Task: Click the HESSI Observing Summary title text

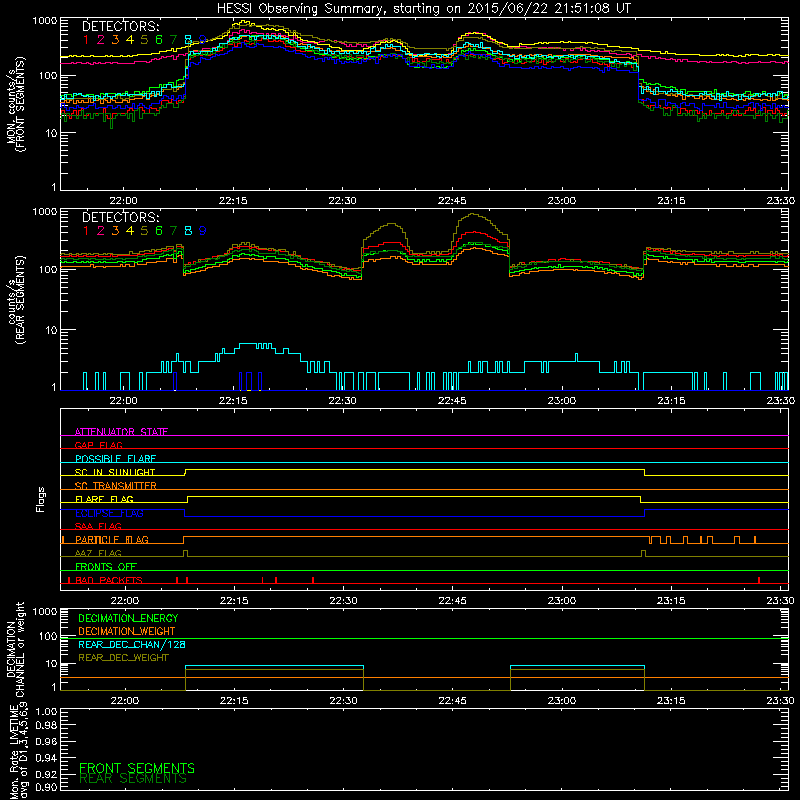Action: click(423, 8)
